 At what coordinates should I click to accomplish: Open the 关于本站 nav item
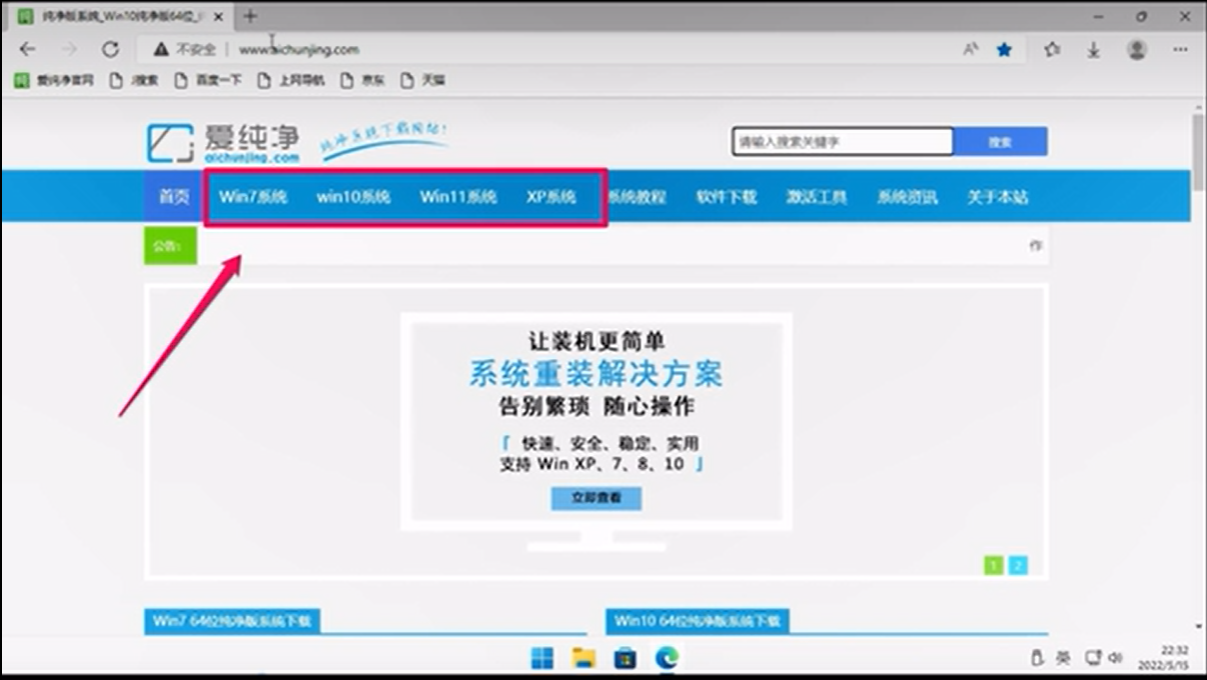997,197
